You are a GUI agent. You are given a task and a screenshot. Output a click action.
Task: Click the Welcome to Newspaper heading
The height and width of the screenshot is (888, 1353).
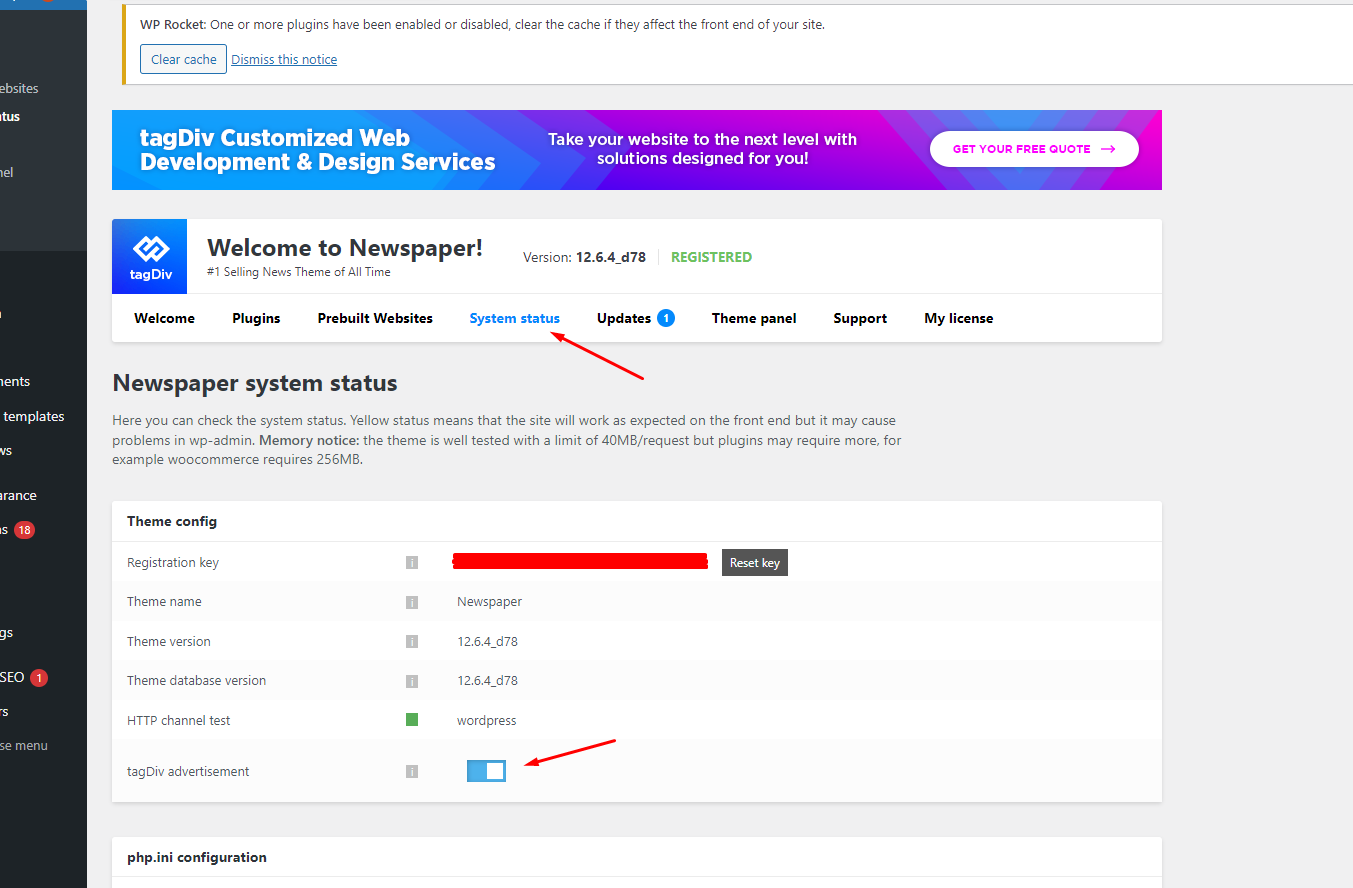(x=345, y=248)
